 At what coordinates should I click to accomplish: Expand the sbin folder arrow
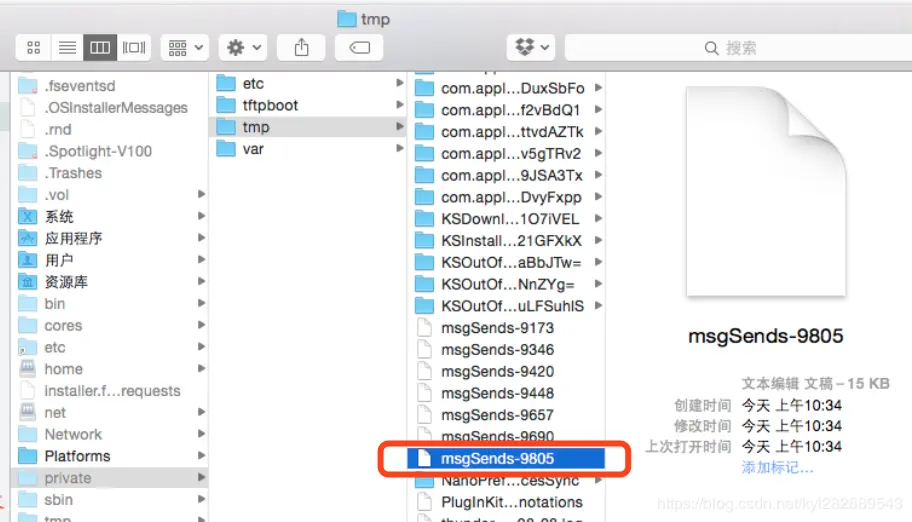(x=201, y=499)
